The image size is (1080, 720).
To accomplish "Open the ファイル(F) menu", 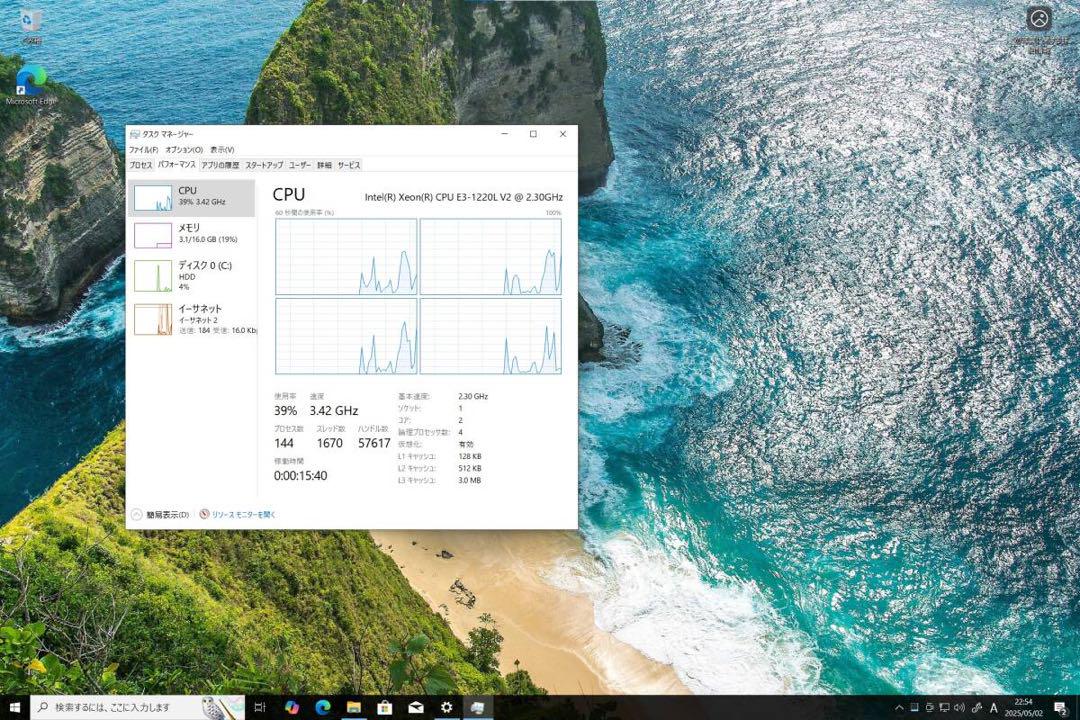I will [x=143, y=150].
